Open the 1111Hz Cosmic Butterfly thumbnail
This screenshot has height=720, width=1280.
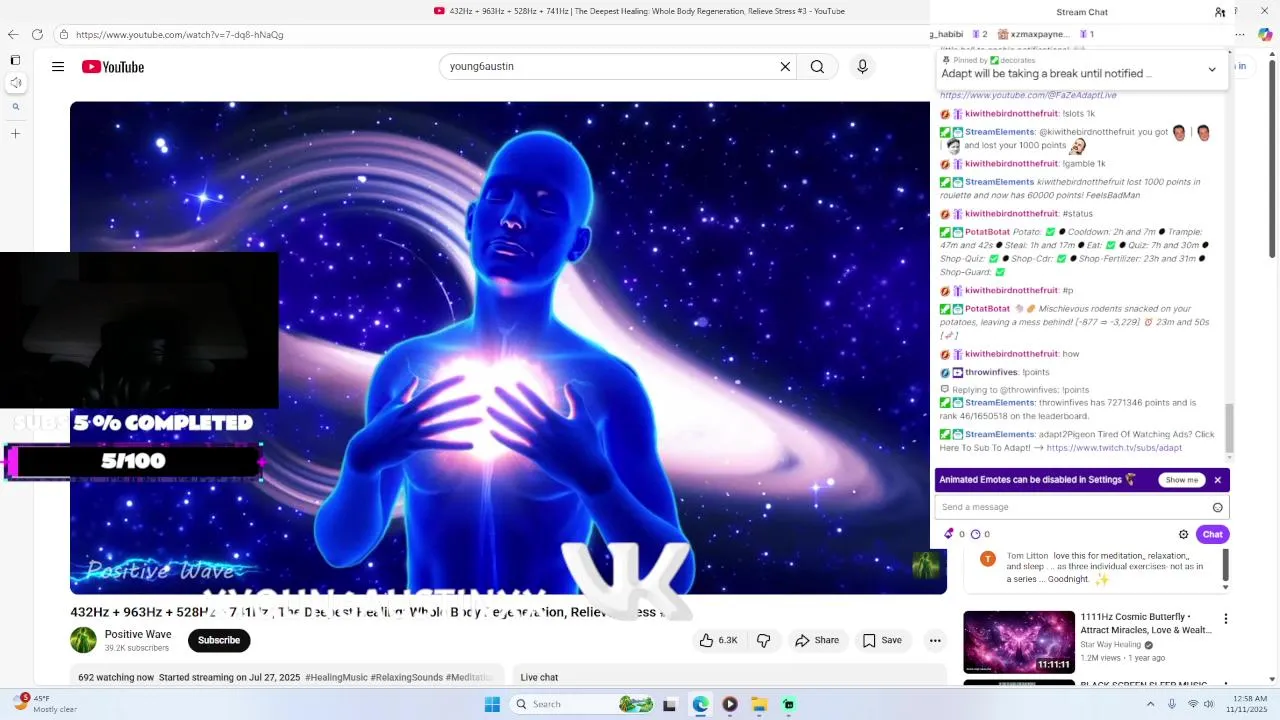pyautogui.click(x=1019, y=642)
